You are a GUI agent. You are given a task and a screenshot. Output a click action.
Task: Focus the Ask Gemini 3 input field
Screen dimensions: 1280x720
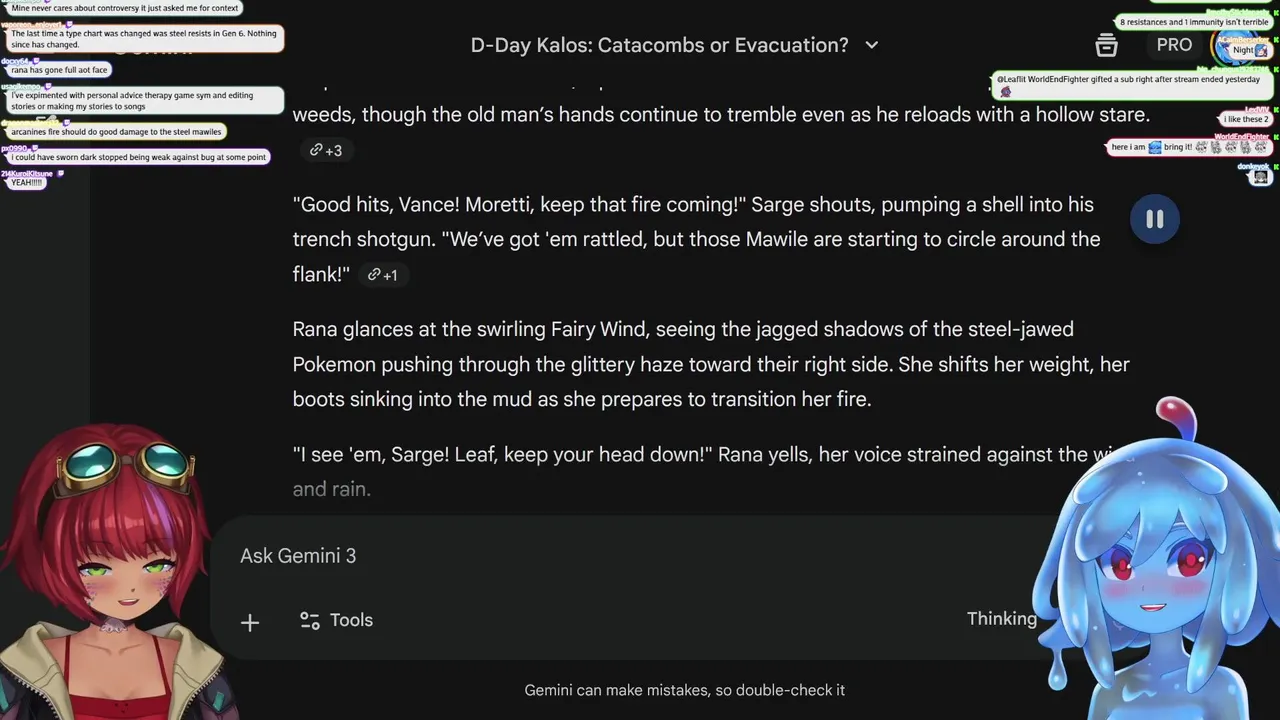(x=600, y=556)
